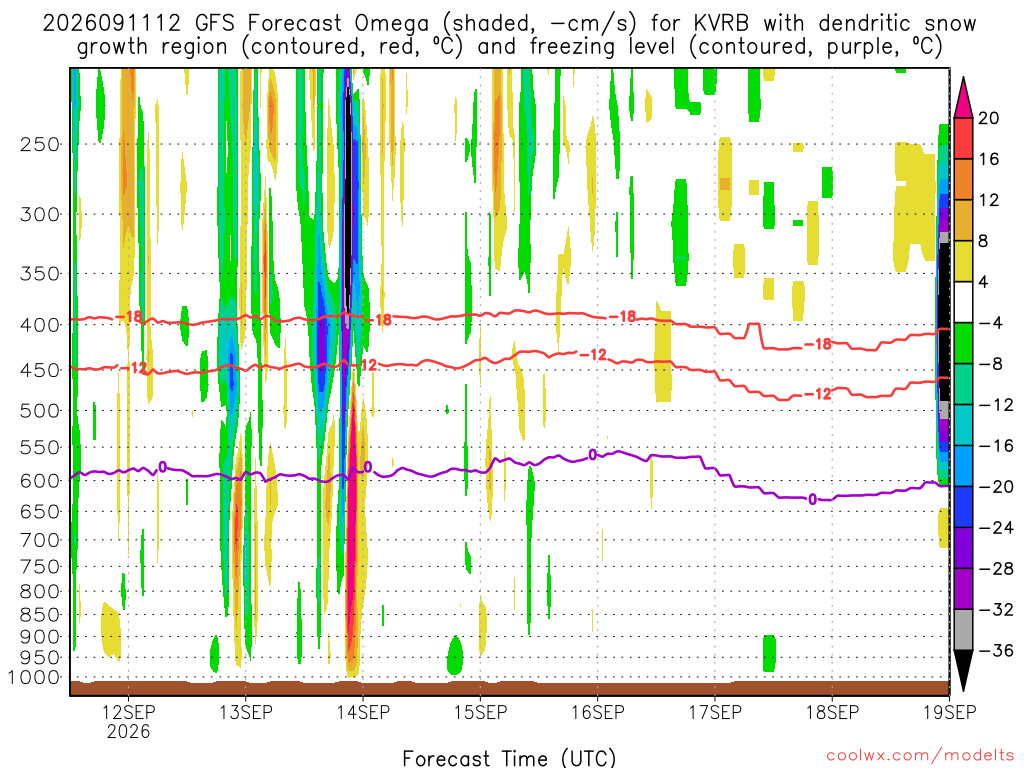Screen dimensions: 1024x768
Task: Click the 250 pressure level label
Action: (x=40, y=144)
